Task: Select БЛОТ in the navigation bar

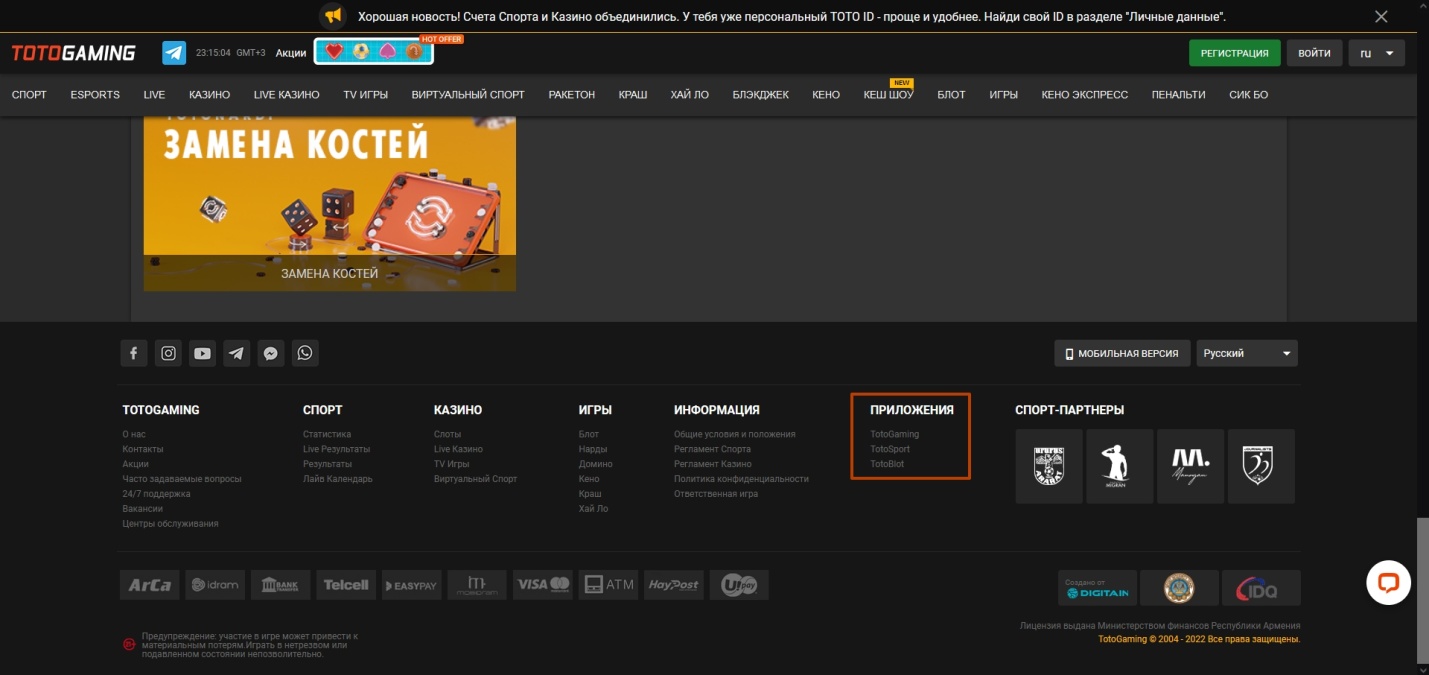Action: 951,95
